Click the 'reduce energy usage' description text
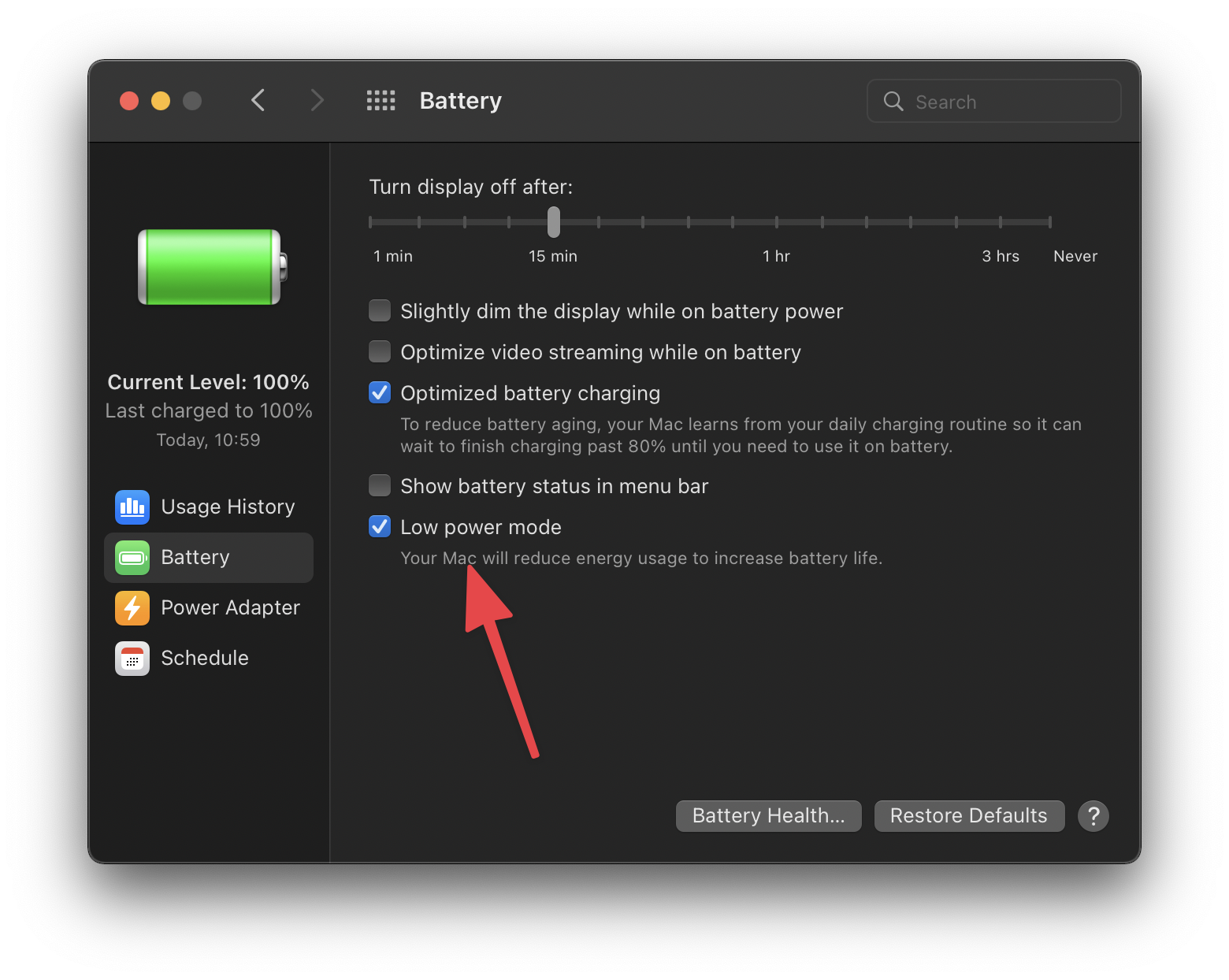The image size is (1229, 980). [x=640, y=558]
